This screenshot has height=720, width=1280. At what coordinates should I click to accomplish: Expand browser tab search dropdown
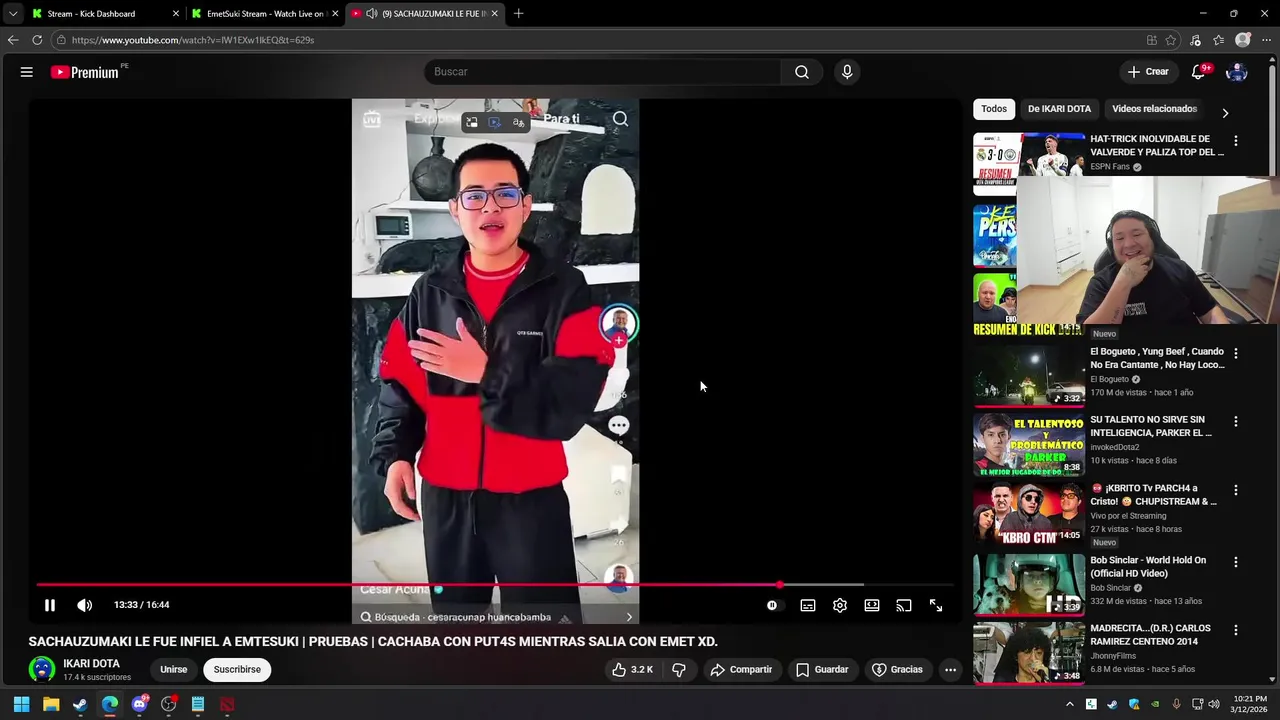click(12, 14)
